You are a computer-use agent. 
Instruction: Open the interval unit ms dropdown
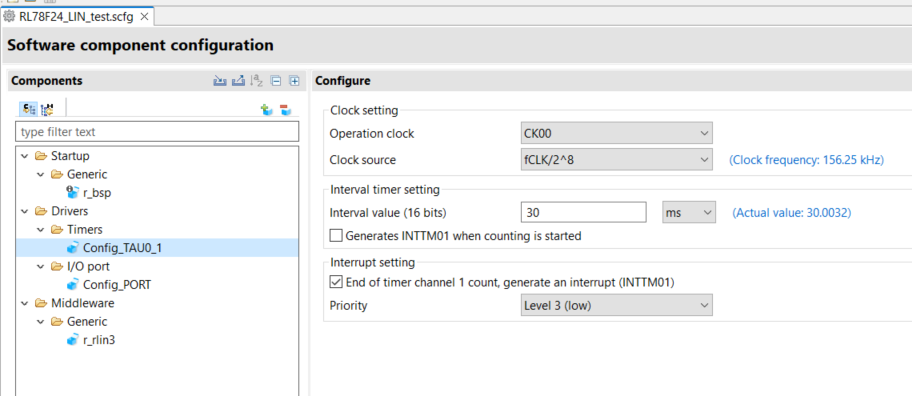point(689,213)
